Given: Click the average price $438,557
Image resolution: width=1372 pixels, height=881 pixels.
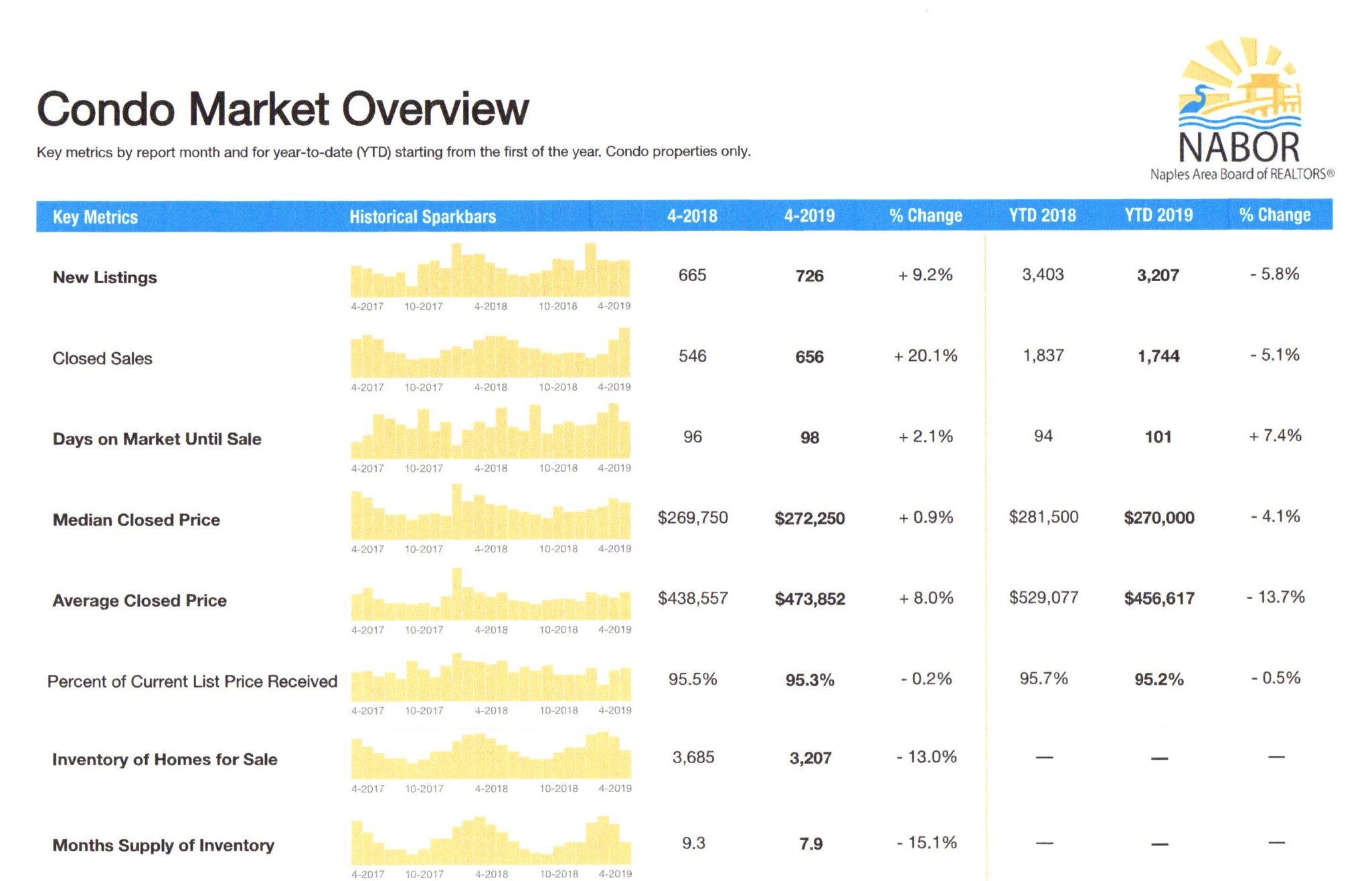Looking at the screenshot, I should pyautogui.click(x=693, y=598).
